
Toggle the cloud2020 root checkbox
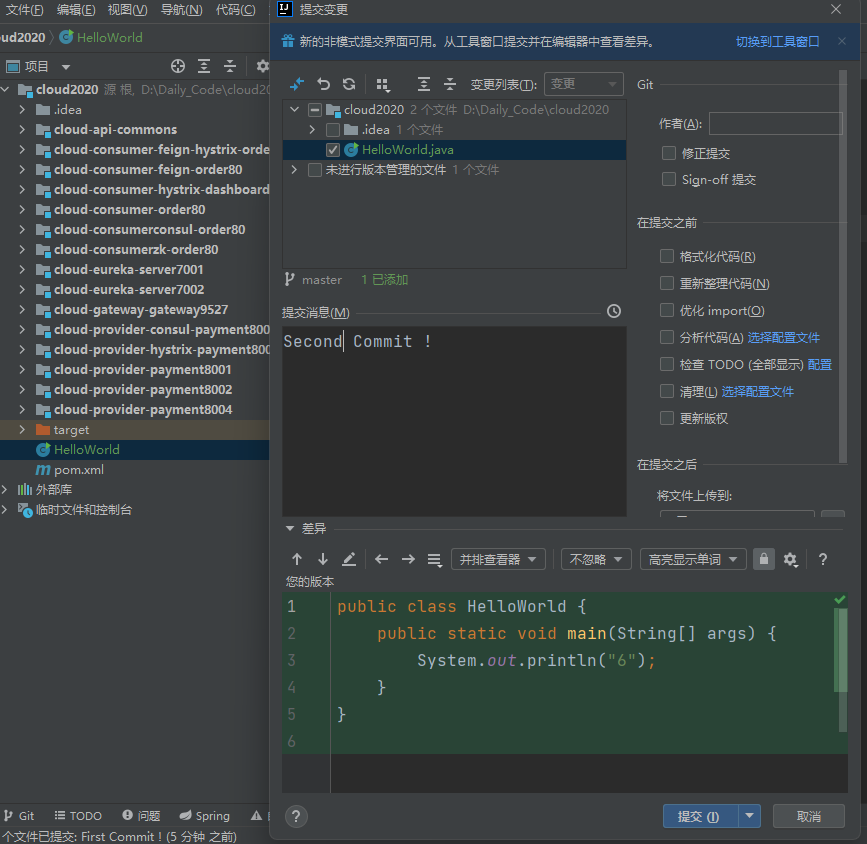point(315,110)
